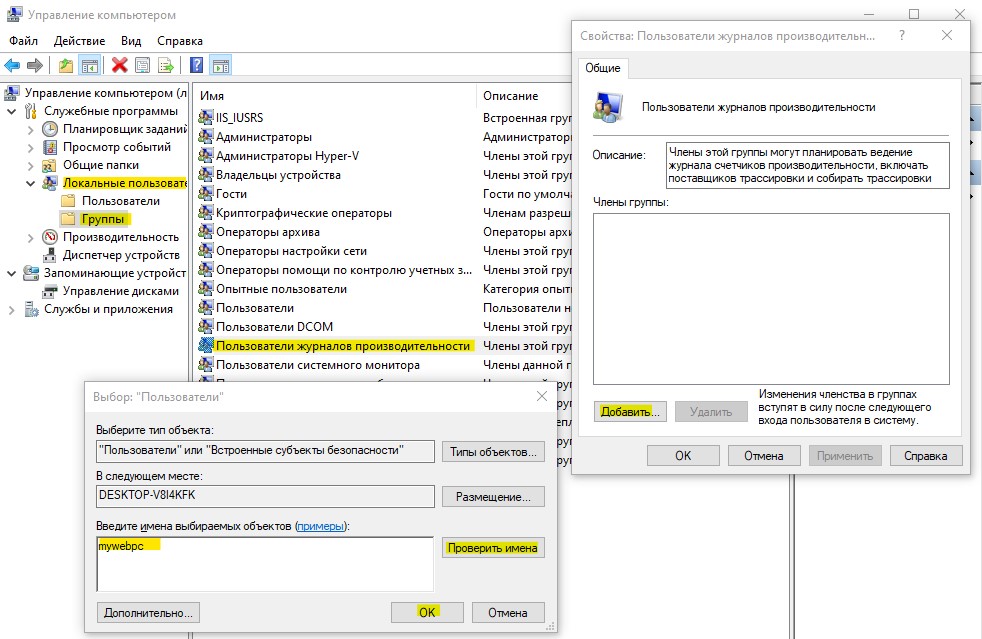The height and width of the screenshot is (639, 982).
Task: Open the Вид menu
Action: click(x=131, y=41)
